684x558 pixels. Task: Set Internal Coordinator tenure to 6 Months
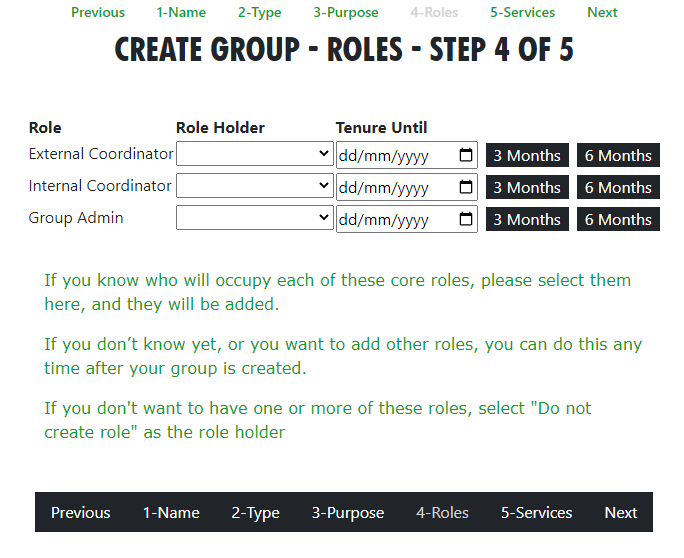pyautogui.click(x=618, y=187)
